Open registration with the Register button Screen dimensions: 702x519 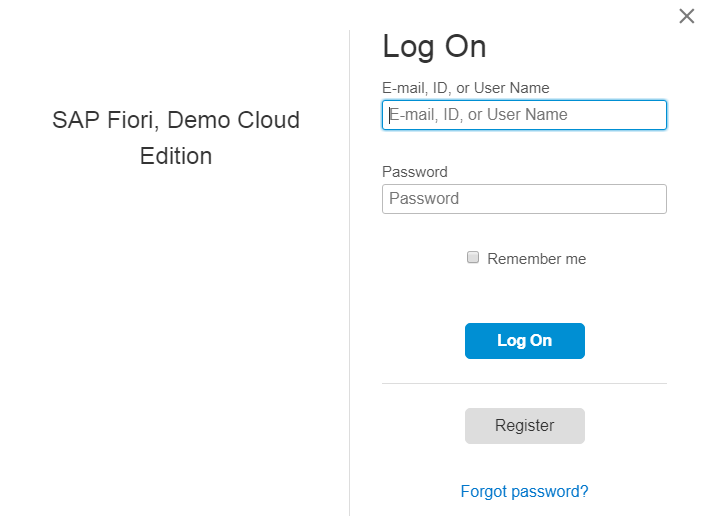524,426
